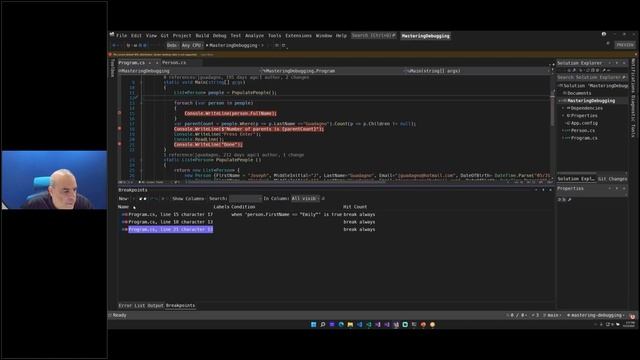Image resolution: width=640 pixels, height=360 pixels.
Task: Focus the Visual Studio search box
Action: (373, 36)
